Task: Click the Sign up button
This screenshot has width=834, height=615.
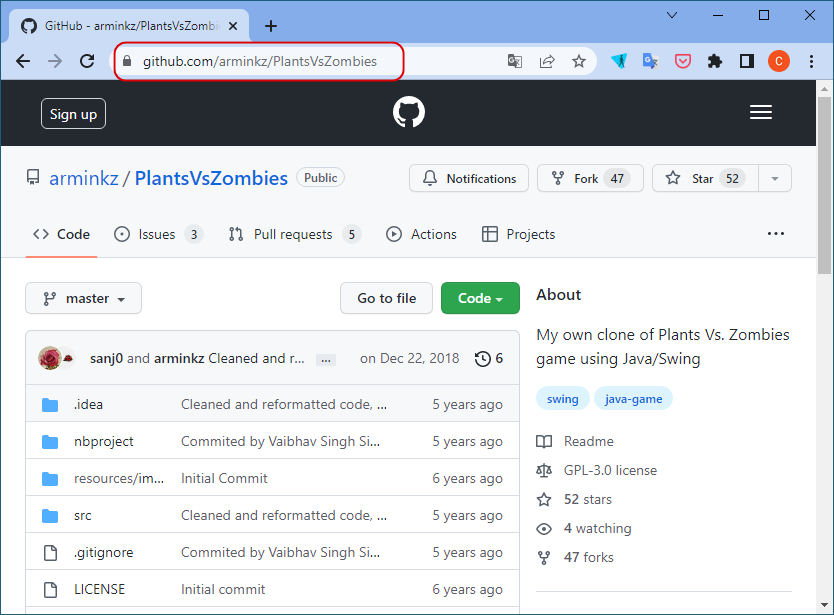Action: pyautogui.click(x=73, y=114)
